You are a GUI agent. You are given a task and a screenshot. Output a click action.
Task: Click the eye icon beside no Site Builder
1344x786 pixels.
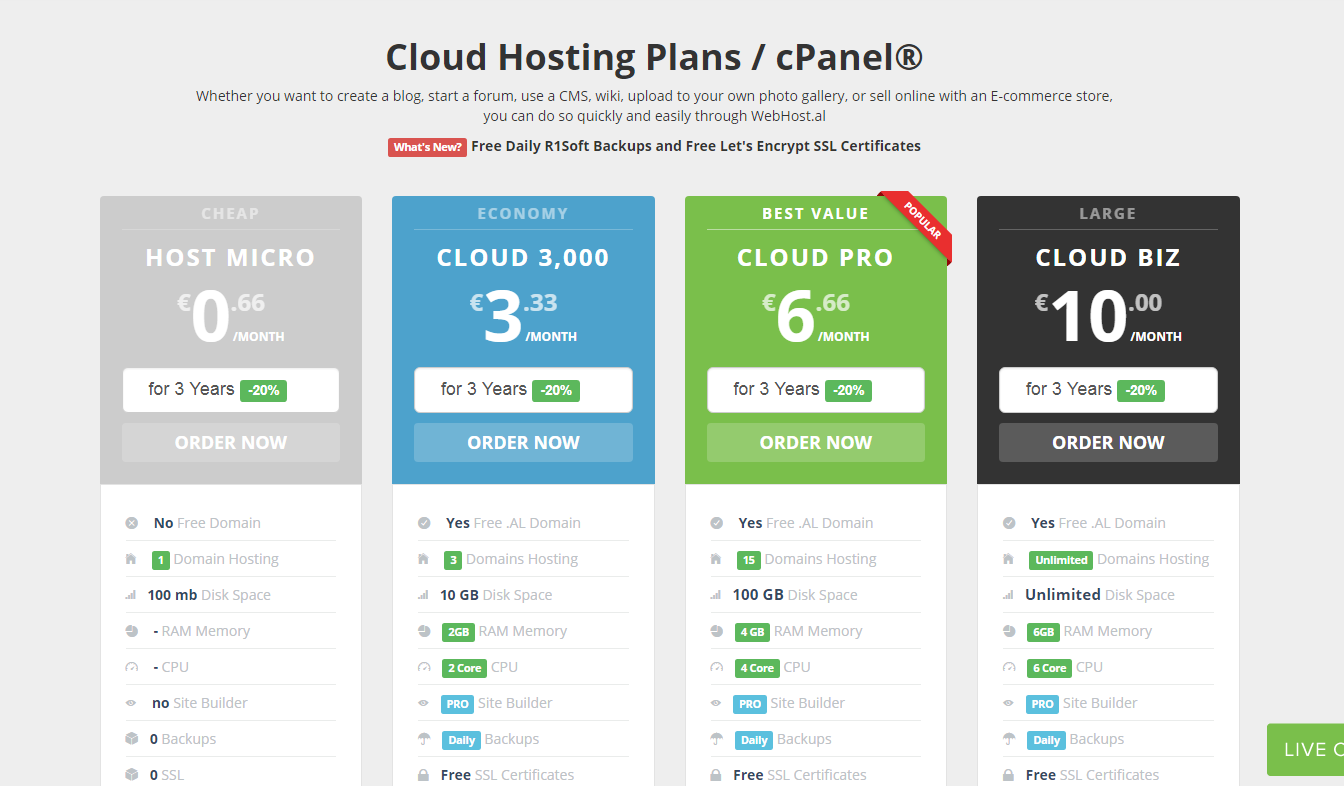pos(132,703)
